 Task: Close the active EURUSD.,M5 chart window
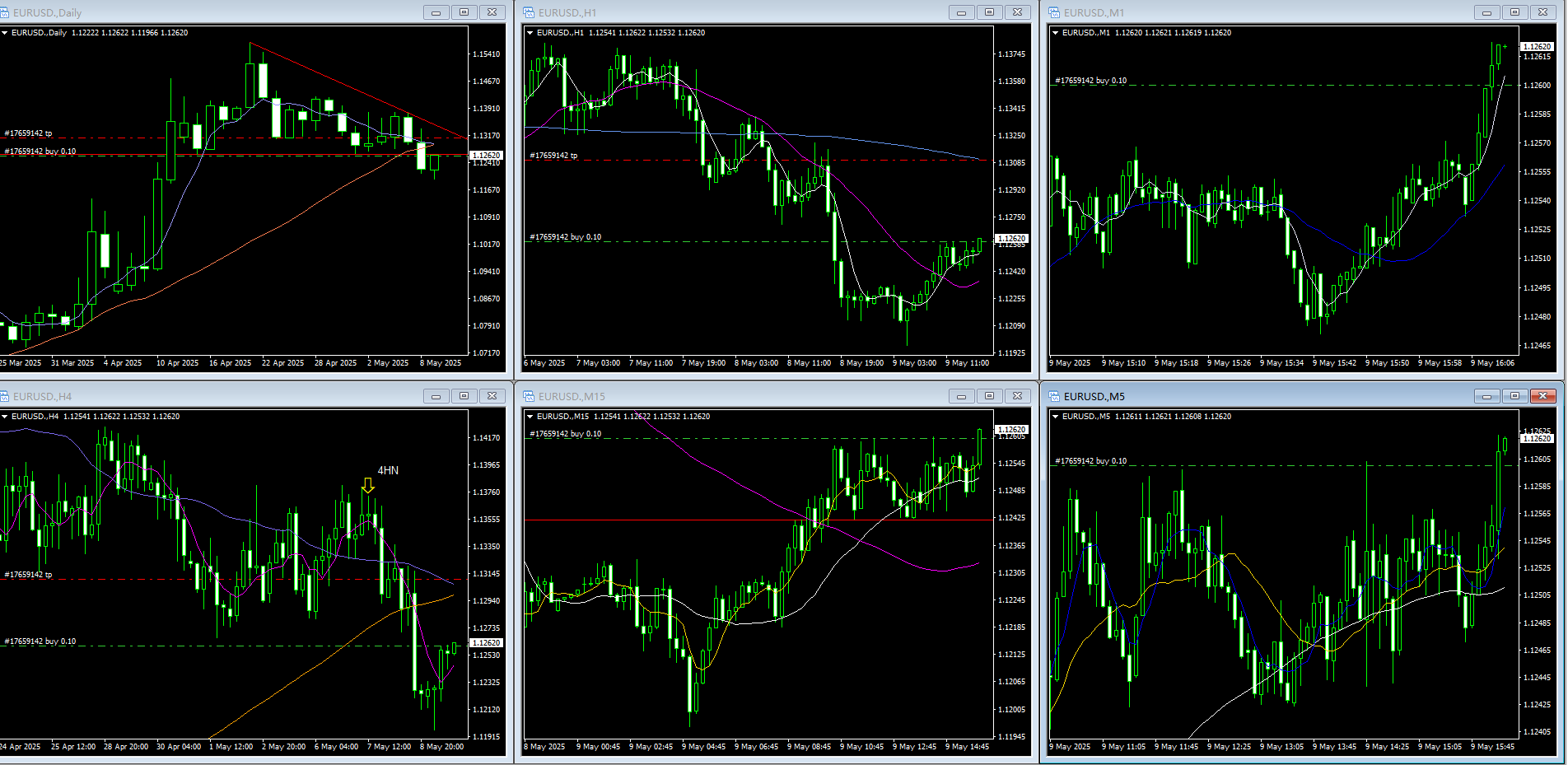click(x=1543, y=396)
